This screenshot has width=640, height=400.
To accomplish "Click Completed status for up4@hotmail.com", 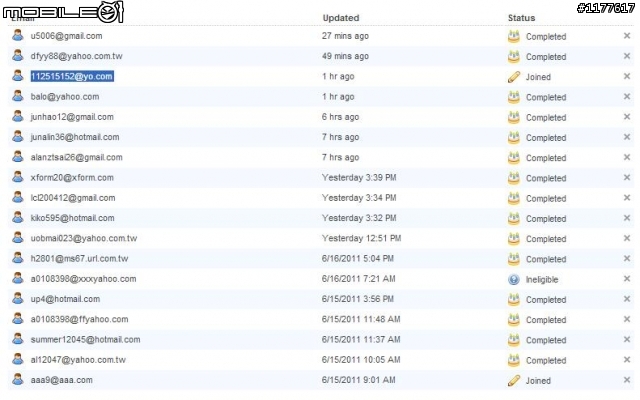I will click(546, 300).
